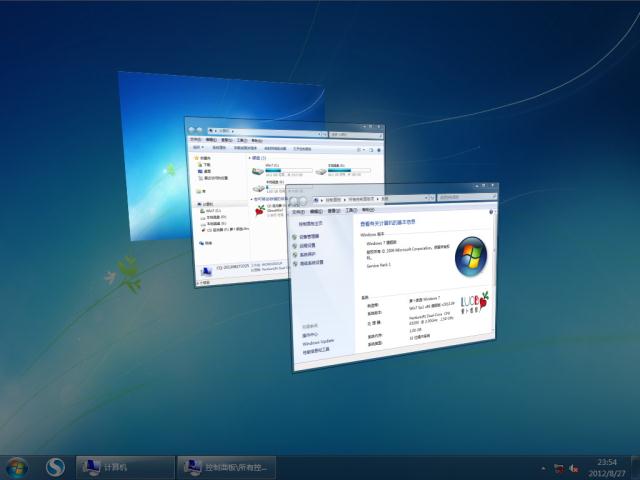Click Forward arrow in the System window
The width and height of the screenshot is (640, 480).
coord(303,201)
